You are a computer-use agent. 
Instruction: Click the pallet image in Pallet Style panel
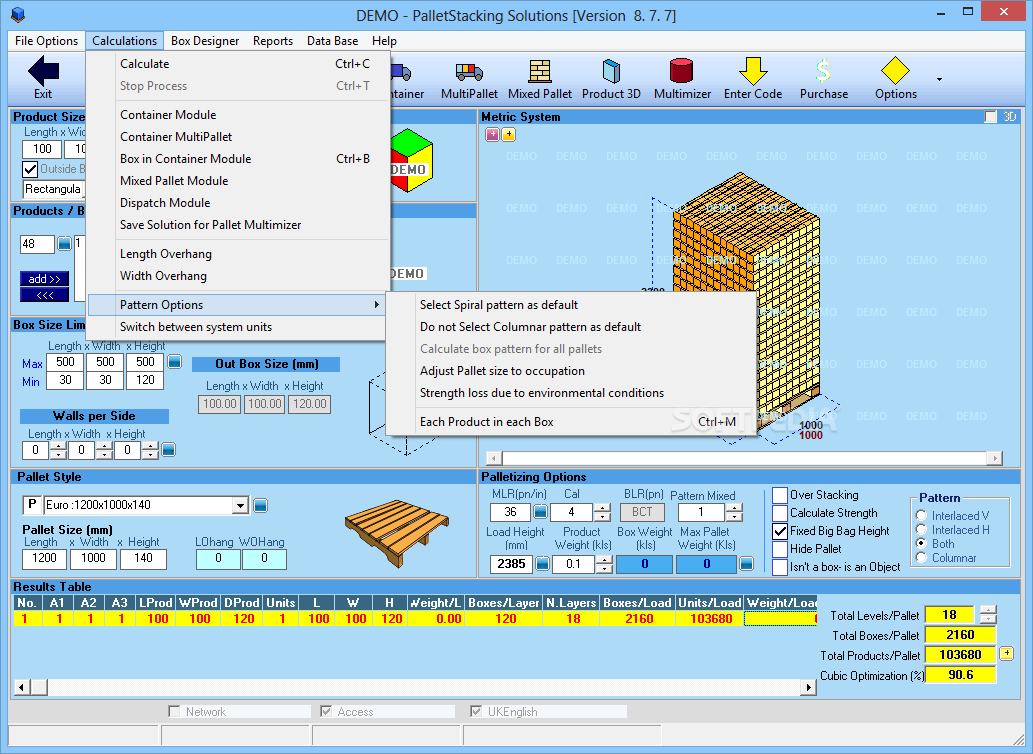point(396,533)
